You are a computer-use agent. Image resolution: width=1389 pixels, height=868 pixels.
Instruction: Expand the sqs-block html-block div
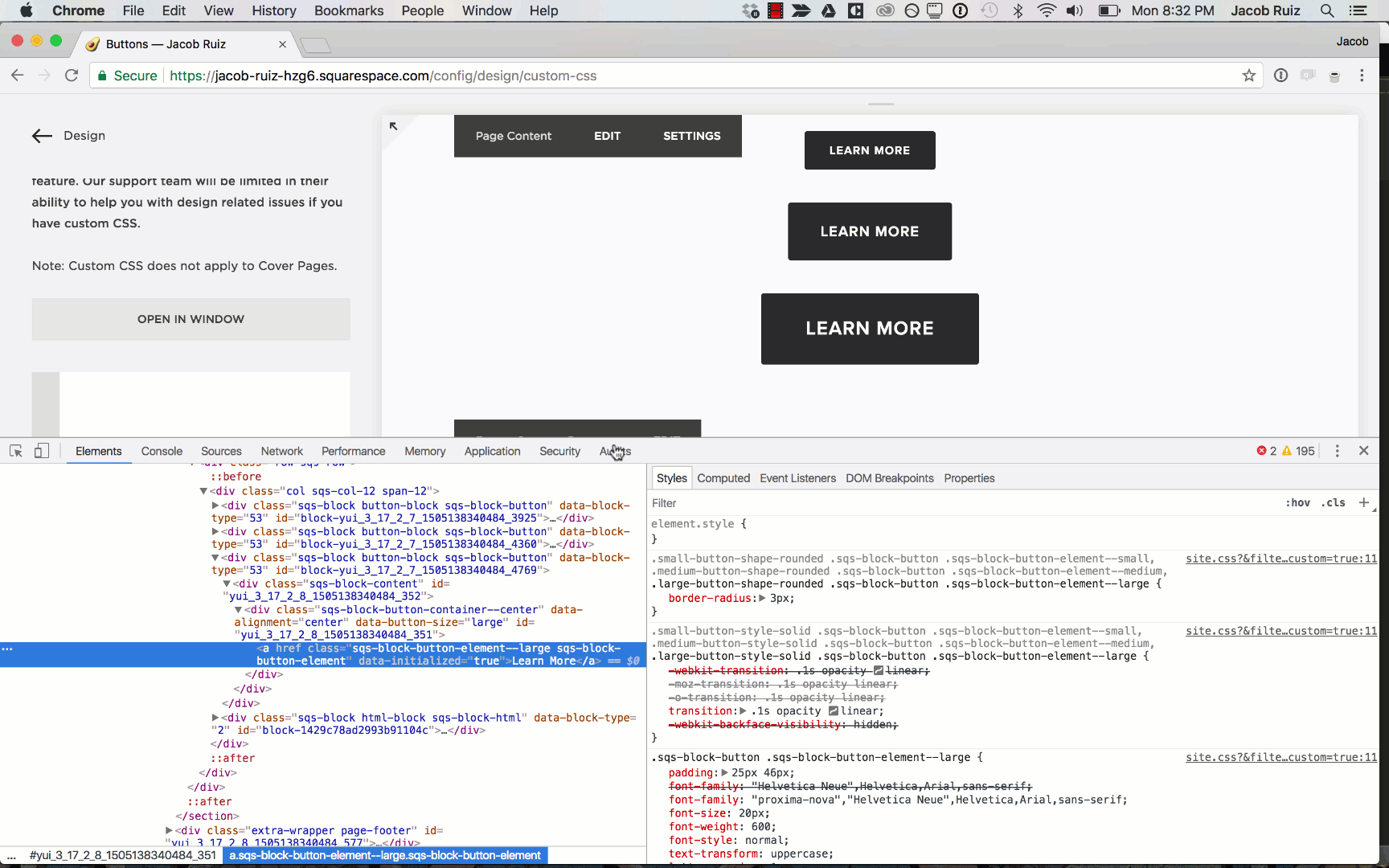click(215, 718)
